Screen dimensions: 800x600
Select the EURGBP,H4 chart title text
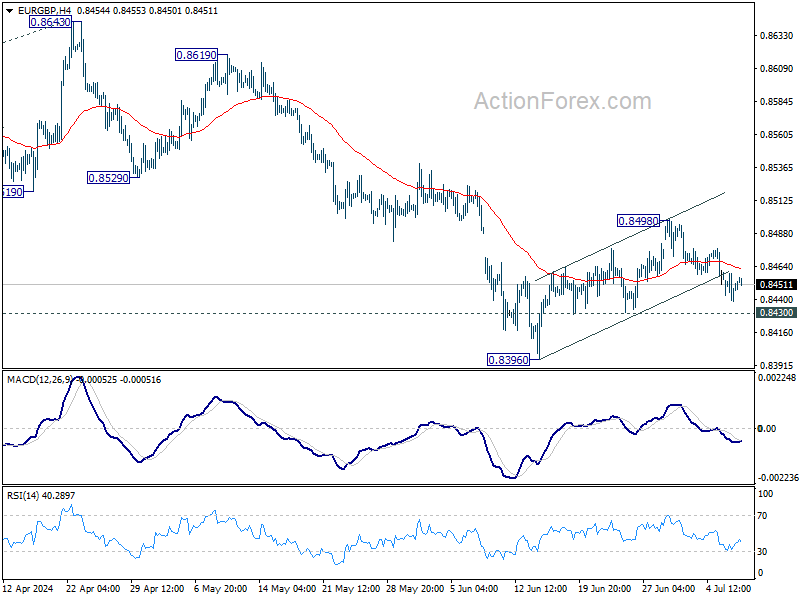(44, 11)
